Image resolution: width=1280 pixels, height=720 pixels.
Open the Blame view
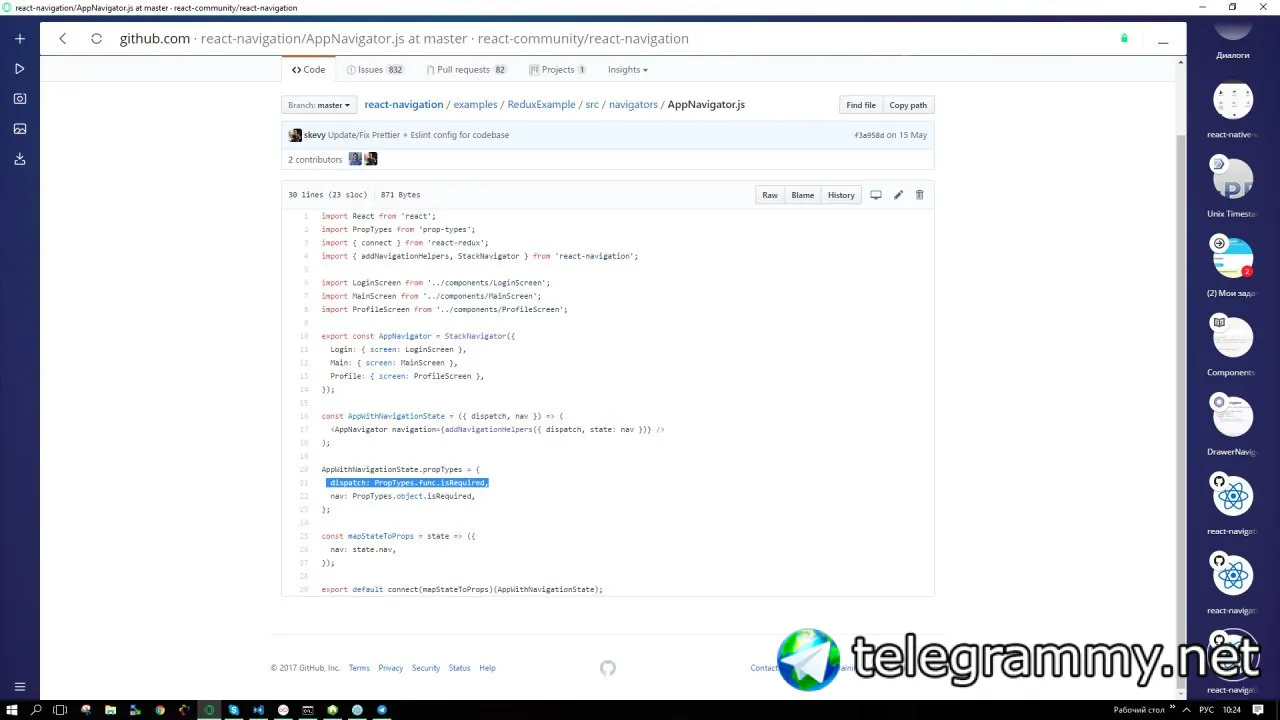coord(803,195)
